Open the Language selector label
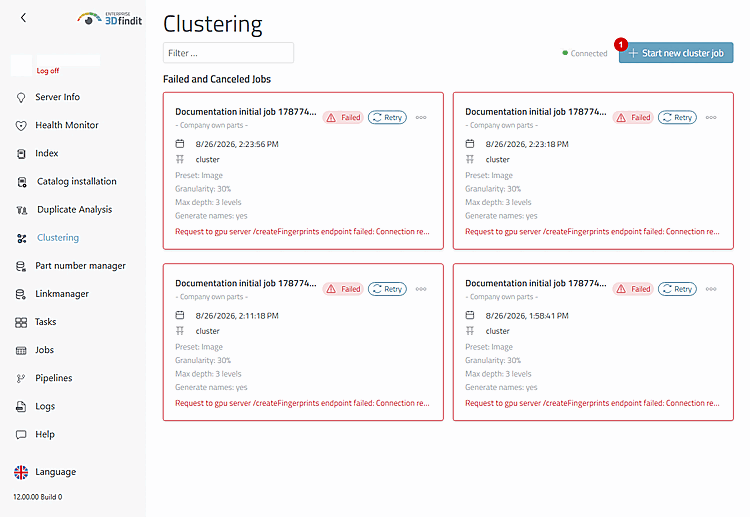 (55, 472)
